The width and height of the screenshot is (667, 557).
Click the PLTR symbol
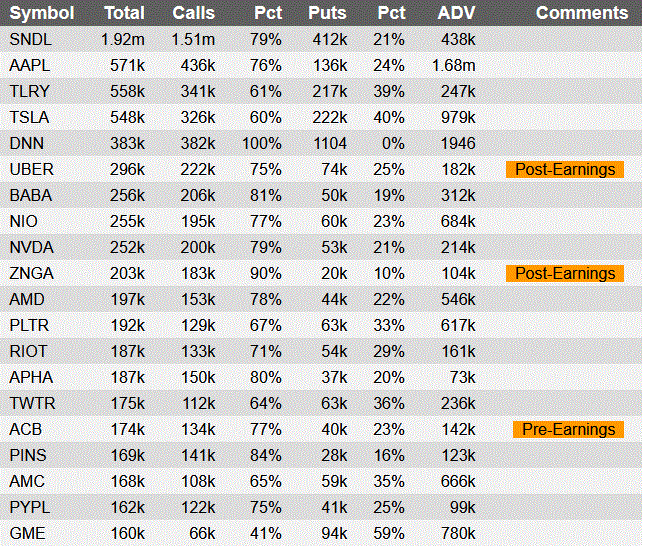click(x=29, y=325)
